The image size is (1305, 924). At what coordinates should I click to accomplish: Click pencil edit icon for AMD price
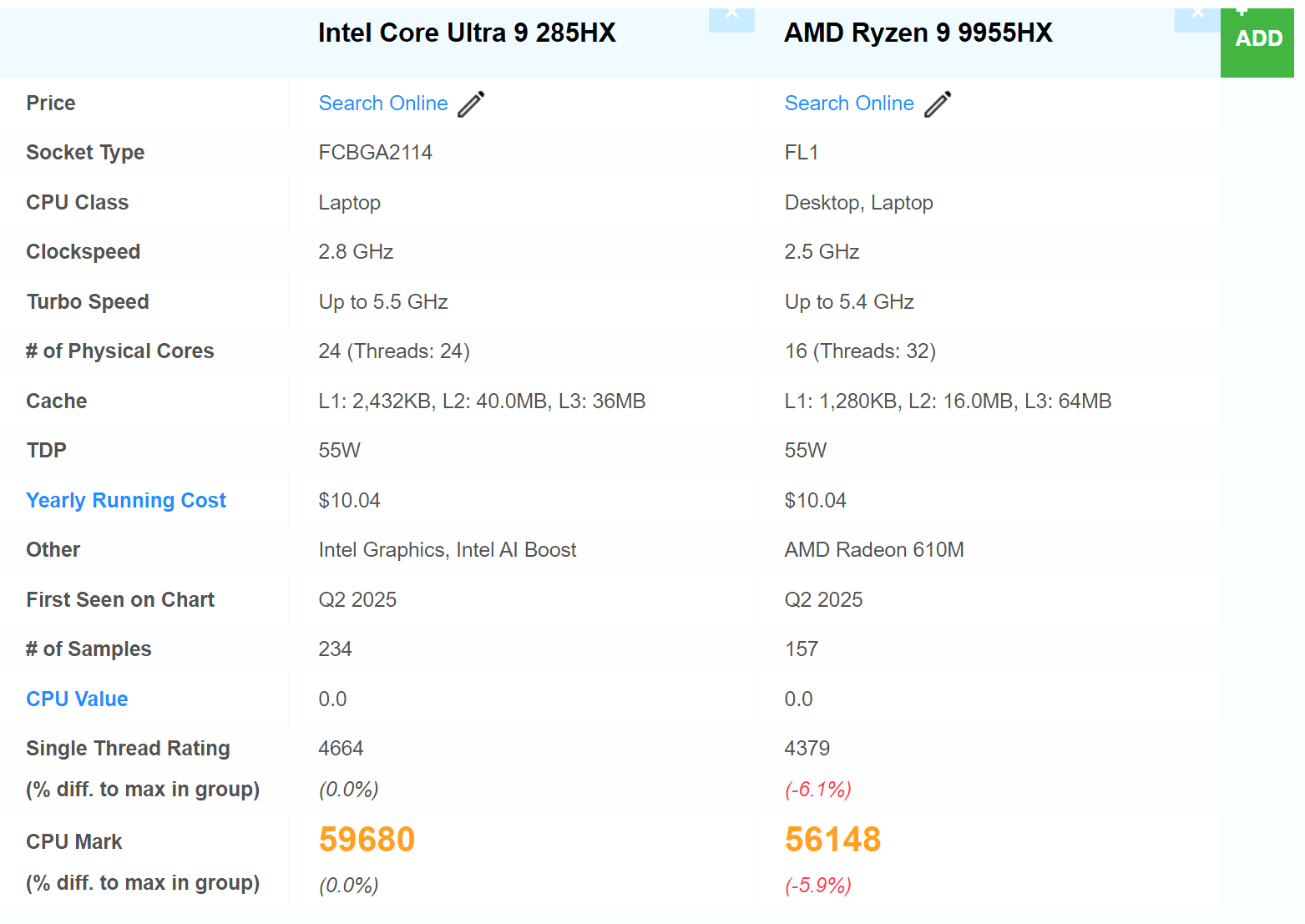click(x=938, y=104)
